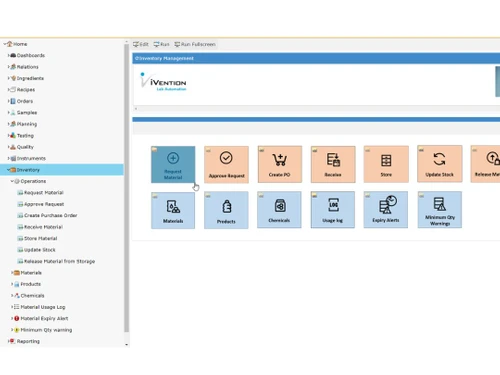Open the Release Material tile
The height and width of the screenshot is (375, 500).
point(485,164)
